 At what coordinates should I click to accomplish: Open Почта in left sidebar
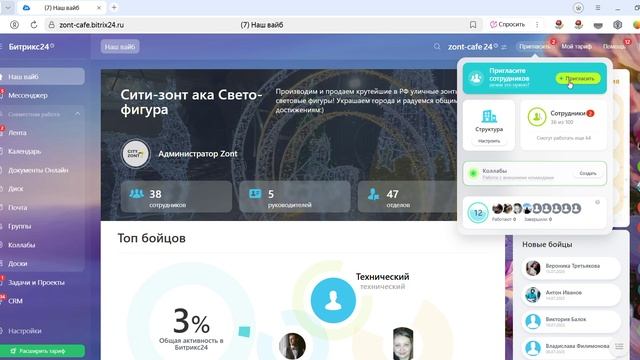(x=18, y=207)
